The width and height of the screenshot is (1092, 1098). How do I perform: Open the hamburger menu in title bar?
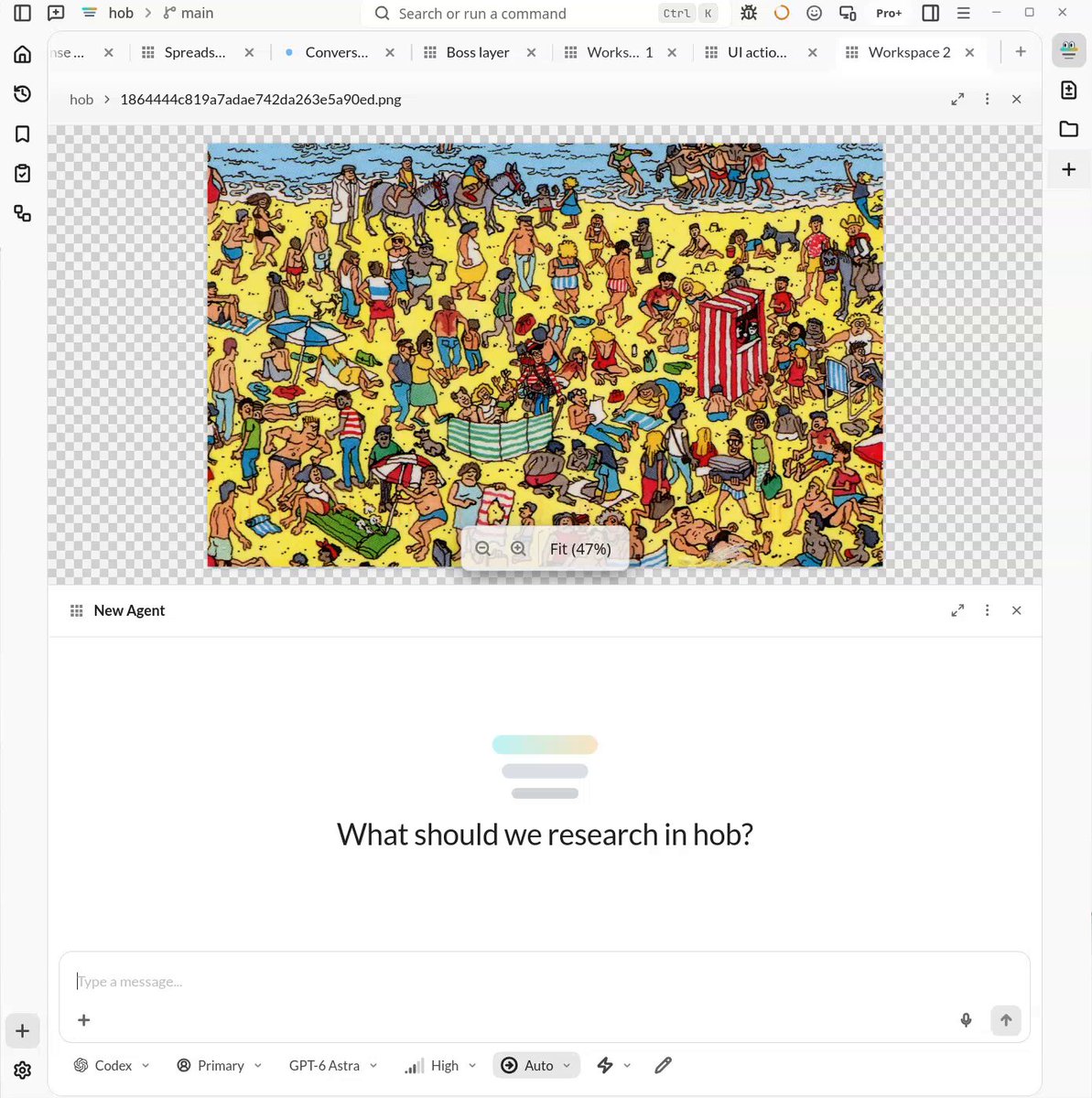[964, 13]
